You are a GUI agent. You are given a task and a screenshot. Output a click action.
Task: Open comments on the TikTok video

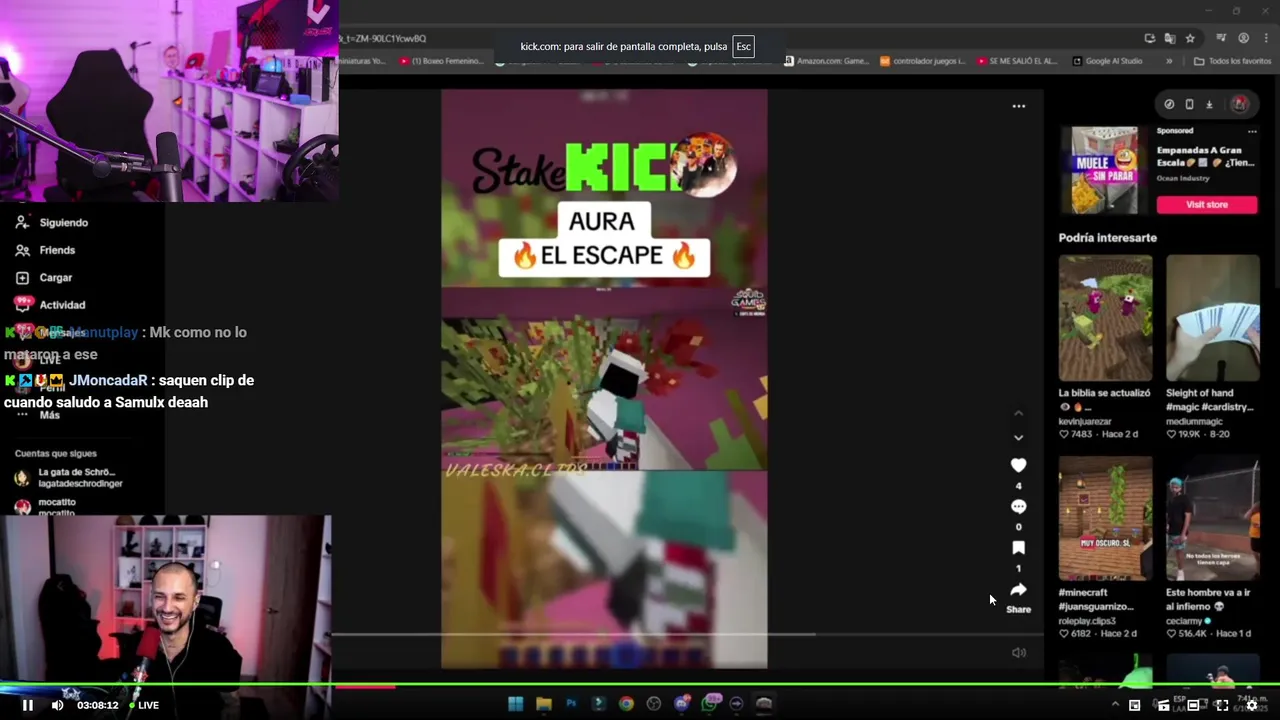pos(1018,507)
